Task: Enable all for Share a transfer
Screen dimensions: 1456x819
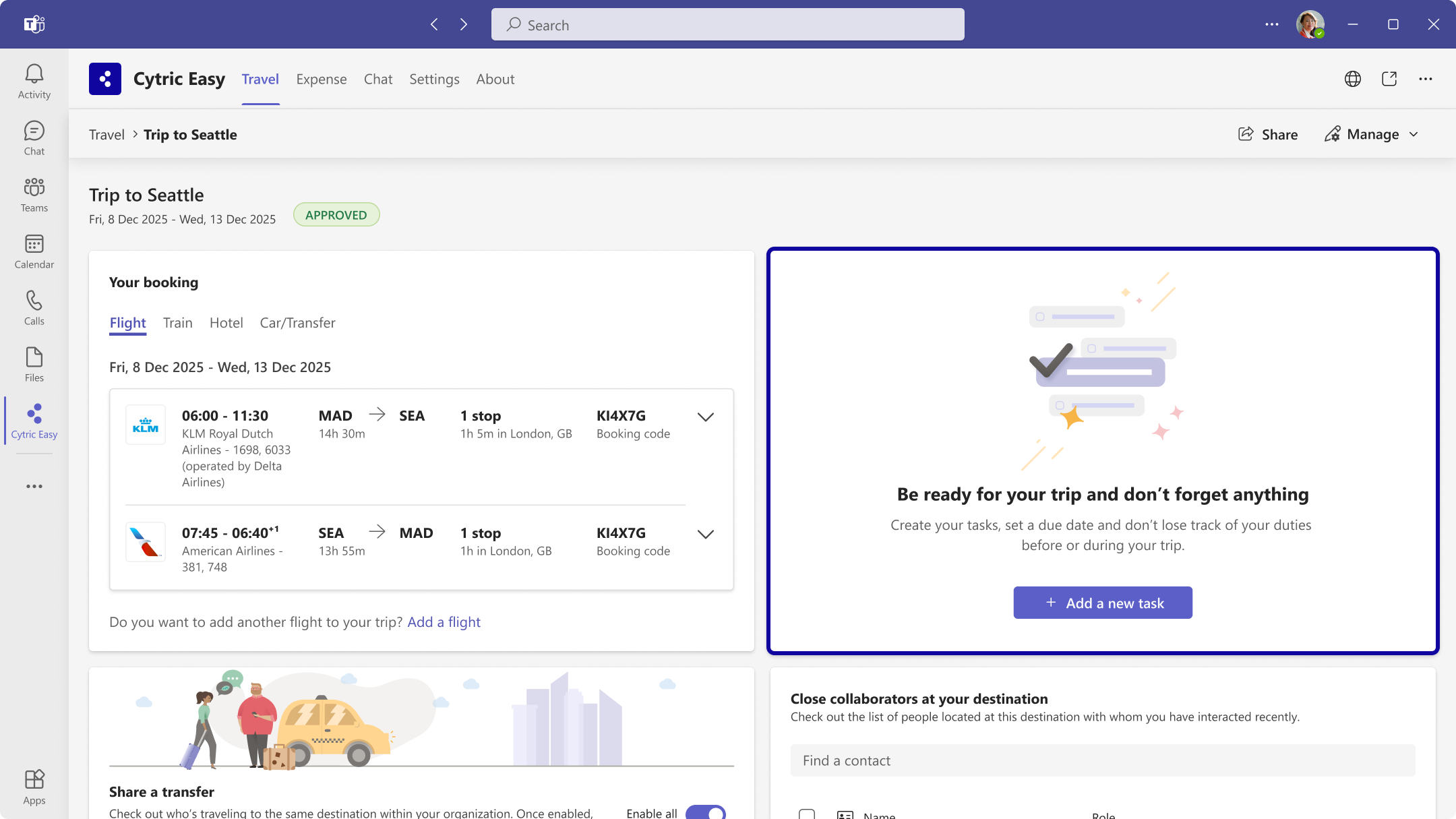Action: click(705, 812)
